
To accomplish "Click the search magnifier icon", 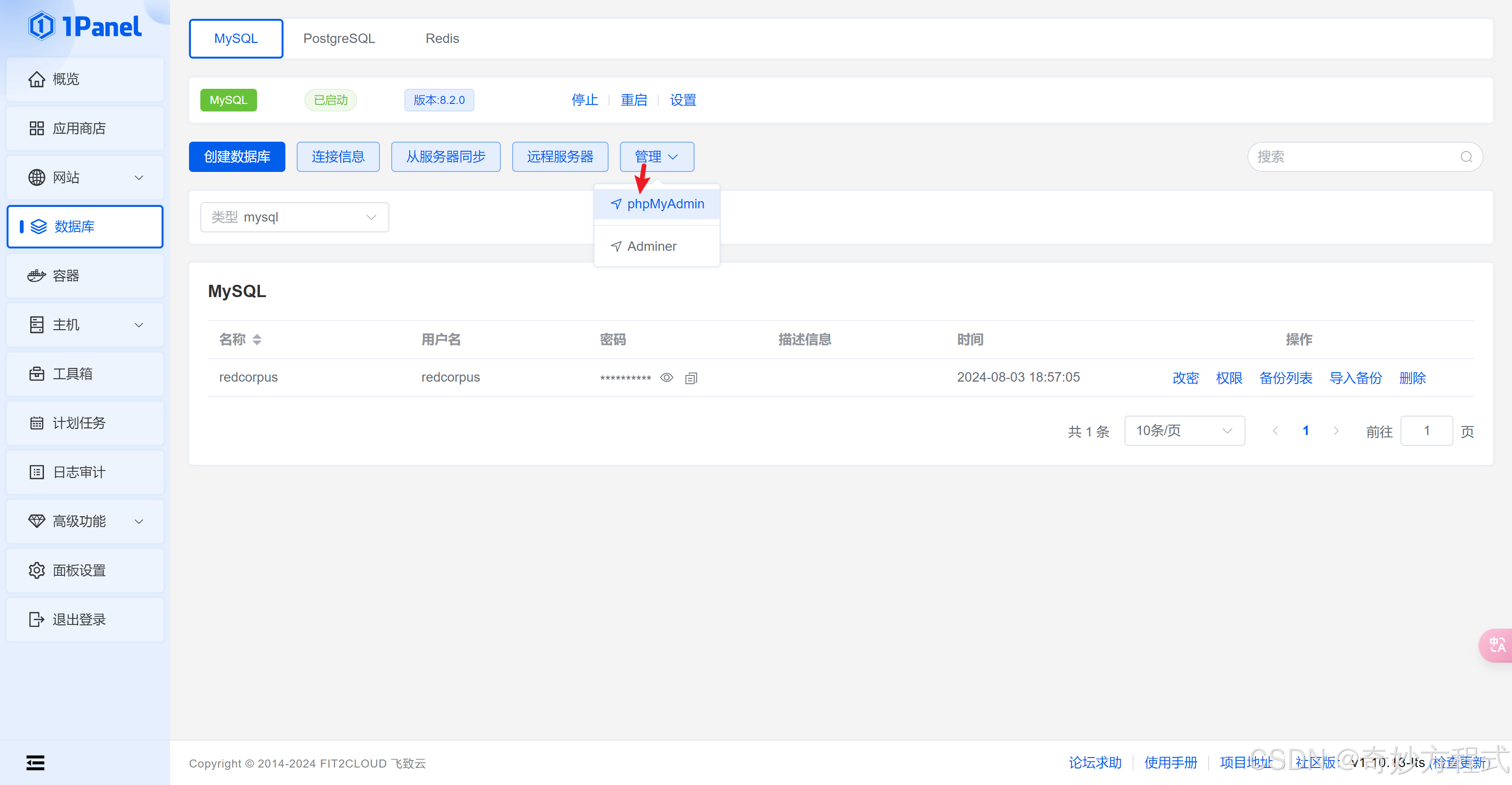I will click(1466, 157).
